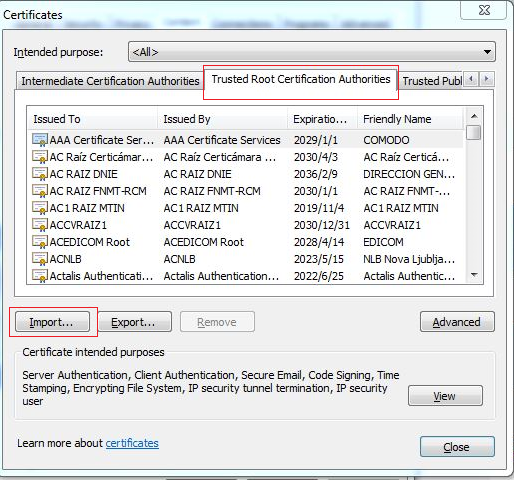Sort by Friendly Name column header
Screen dimensions: 514x480
pyautogui.click(x=410, y=119)
